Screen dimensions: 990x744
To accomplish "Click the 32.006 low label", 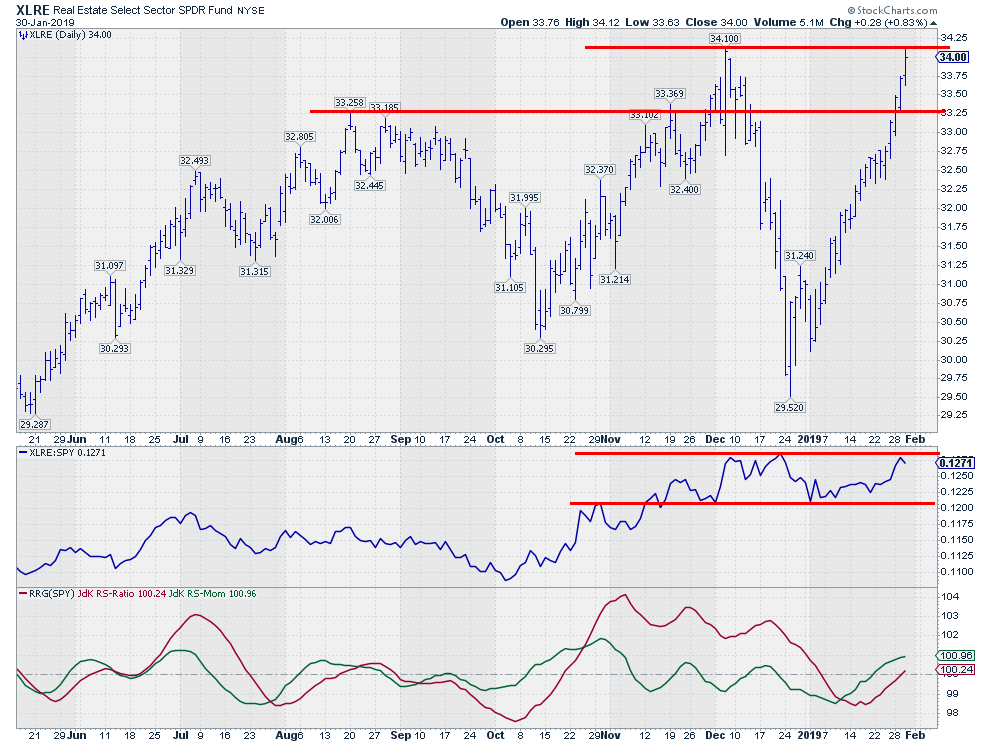I will pyautogui.click(x=324, y=219).
